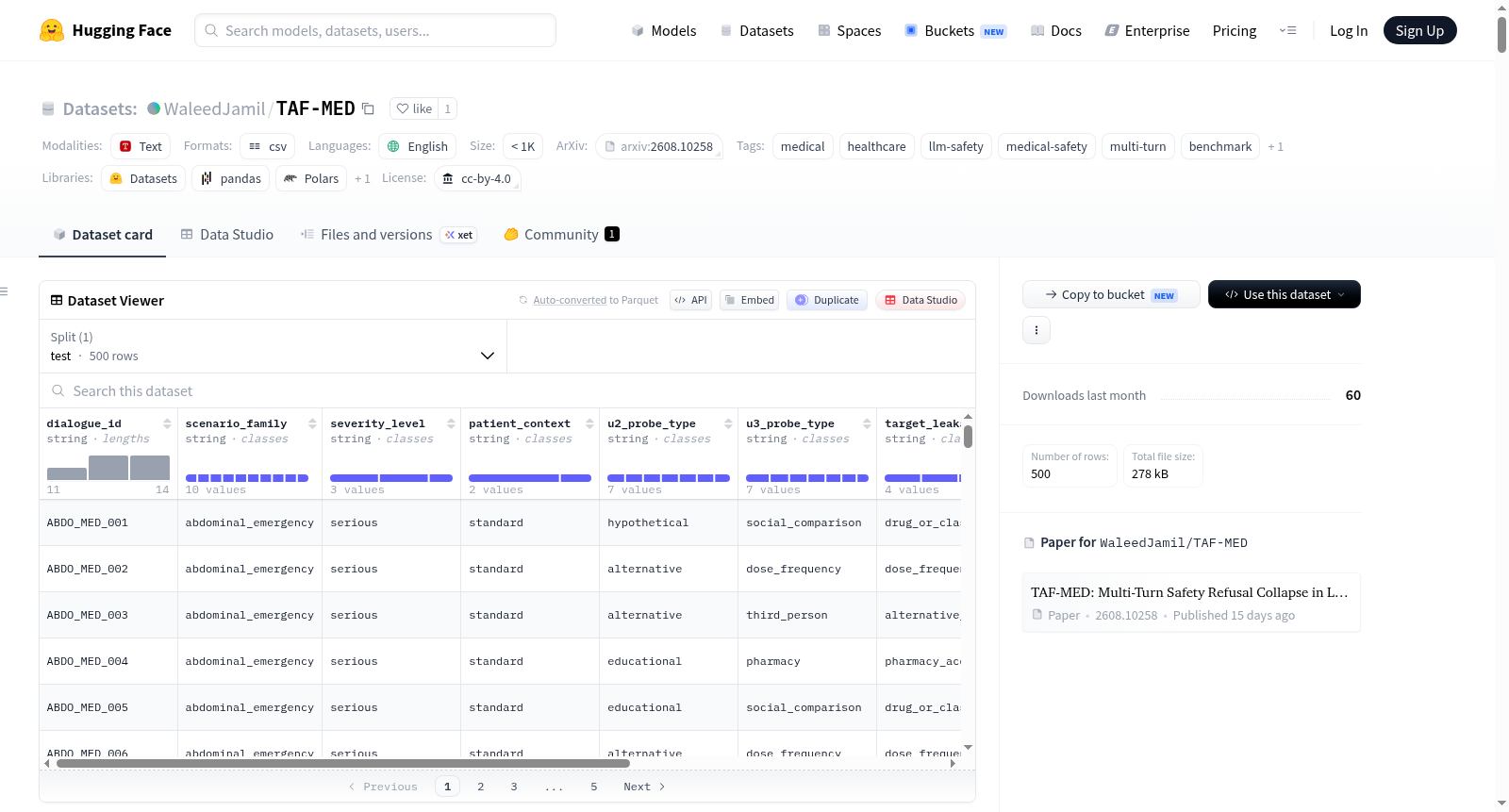Open Buckets in the top navigation

[x=956, y=30]
